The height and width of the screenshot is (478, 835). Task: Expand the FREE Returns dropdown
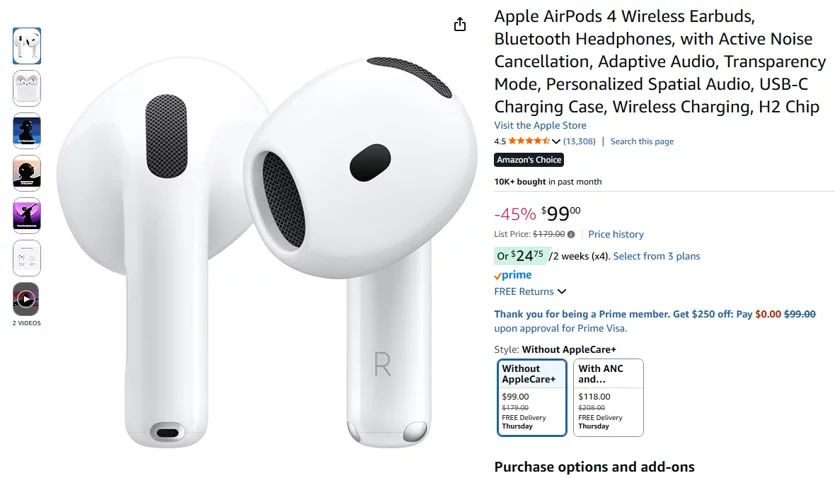coord(530,292)
